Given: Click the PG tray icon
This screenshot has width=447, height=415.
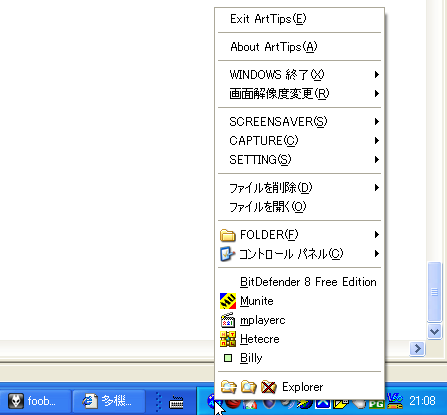Looking at the screenshot, I should [376, 403].
